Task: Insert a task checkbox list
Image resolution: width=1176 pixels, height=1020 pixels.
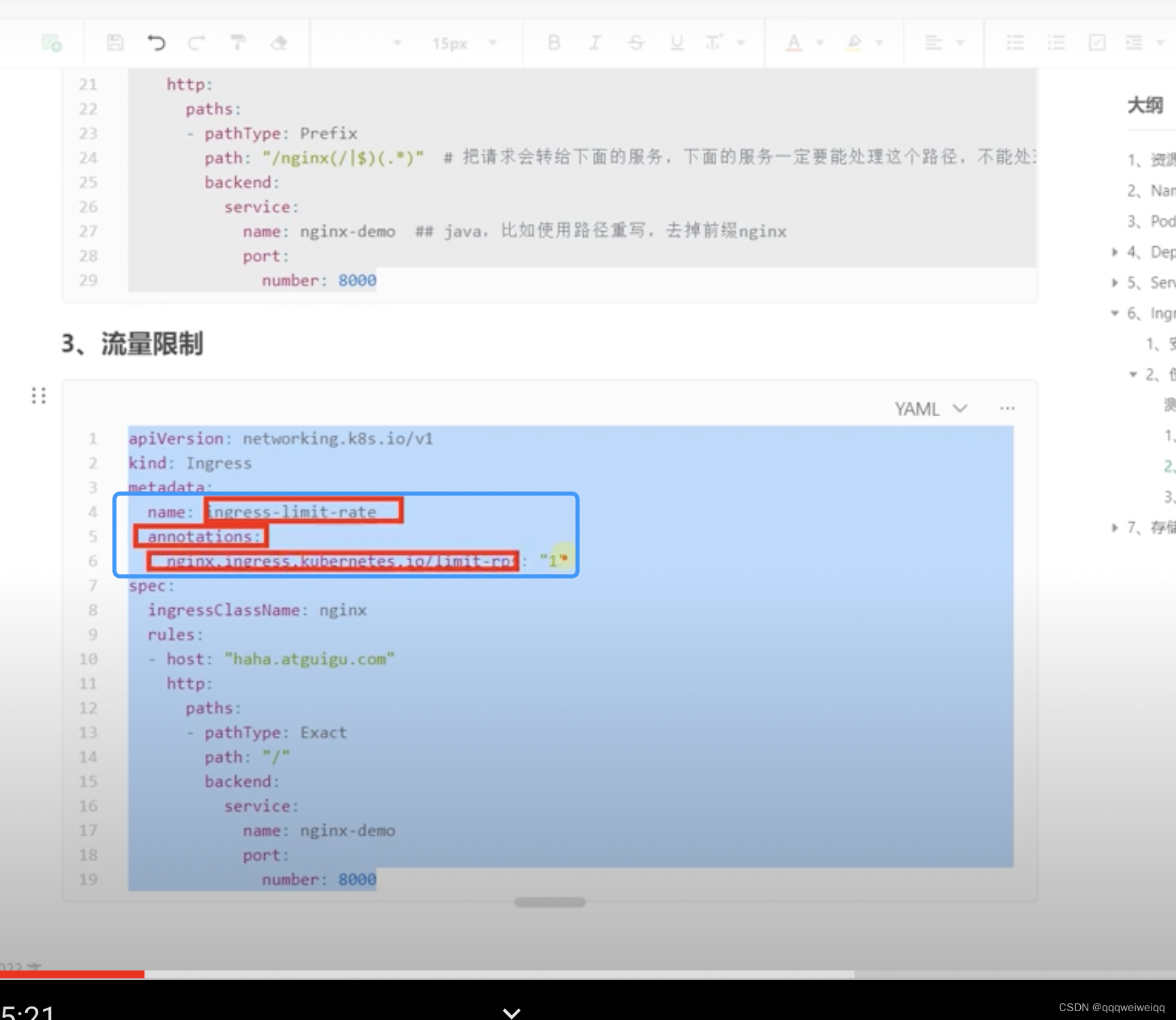Action: click(x=1097, y=43)
